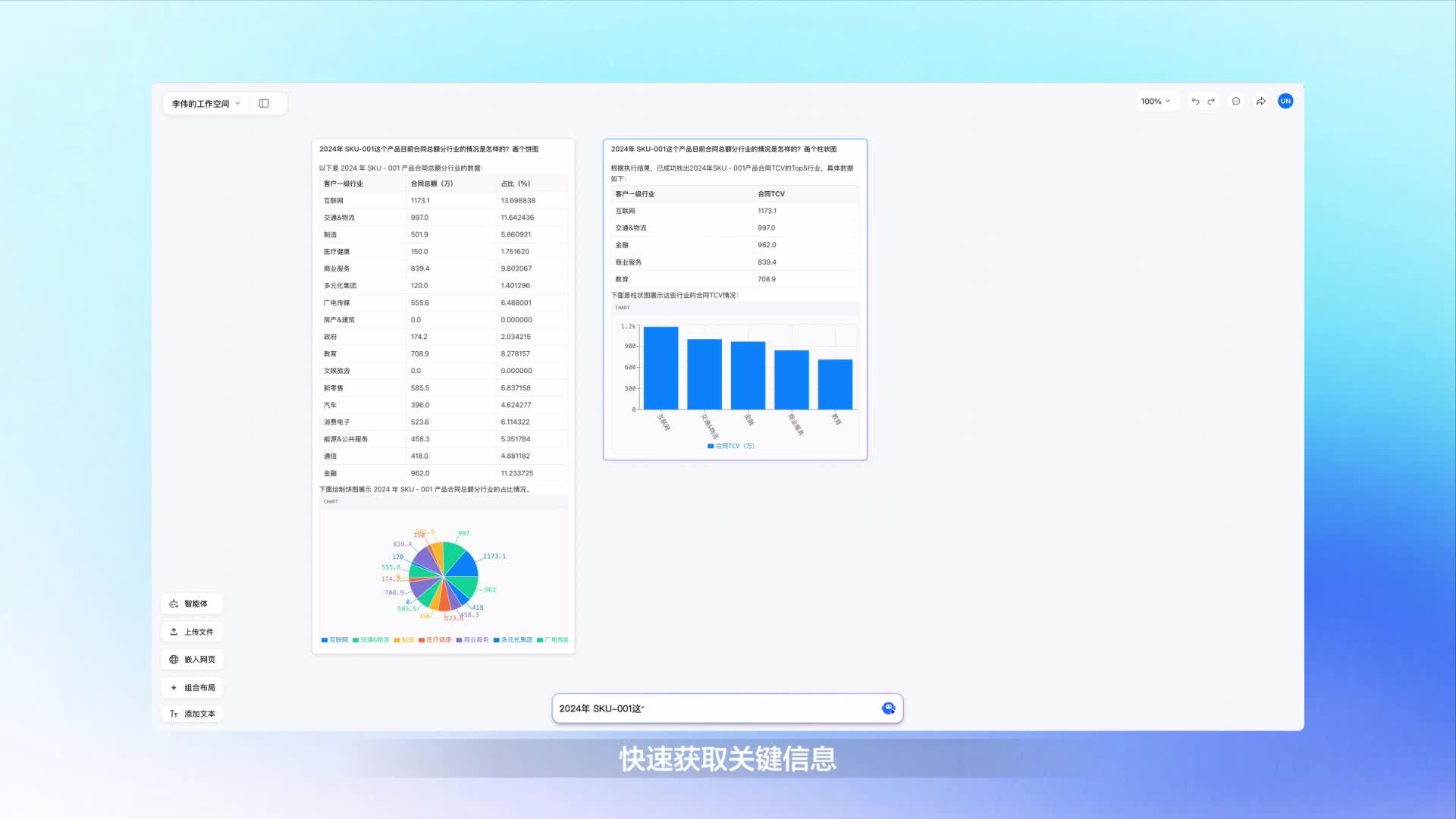Click the 组合布局 layout tool
Viewport: 1456px width, 819px height.
(x=192, y=687)
